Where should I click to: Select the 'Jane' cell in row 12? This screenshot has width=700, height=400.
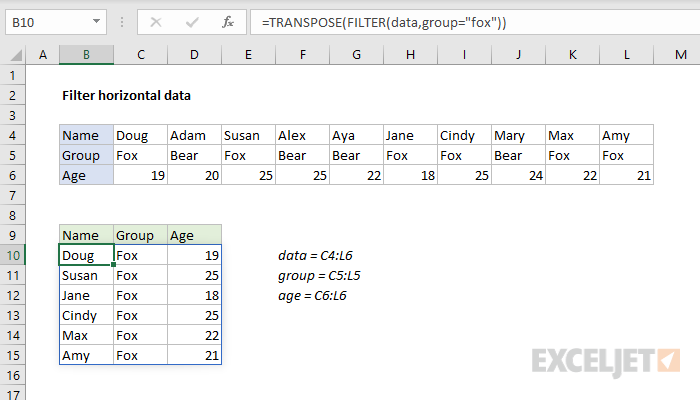pyautogui.click(x=87, y=296)
